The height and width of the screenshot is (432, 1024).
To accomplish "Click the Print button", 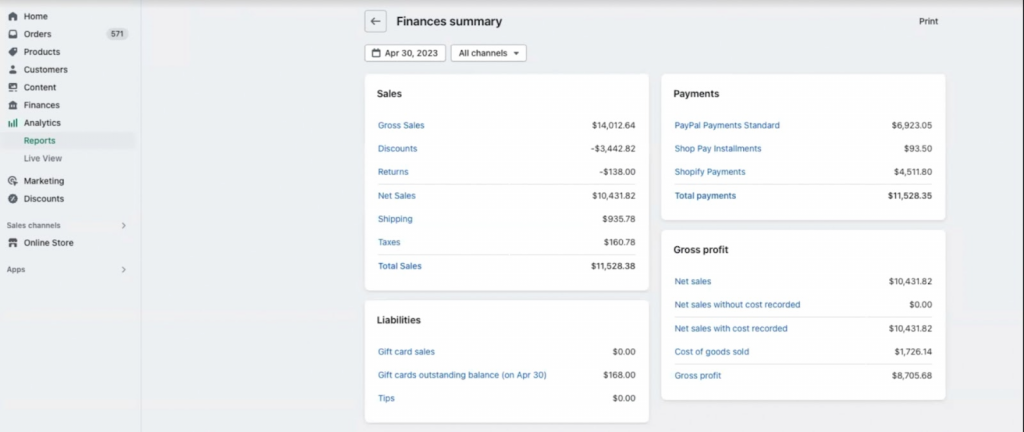I will pos(928,21).
